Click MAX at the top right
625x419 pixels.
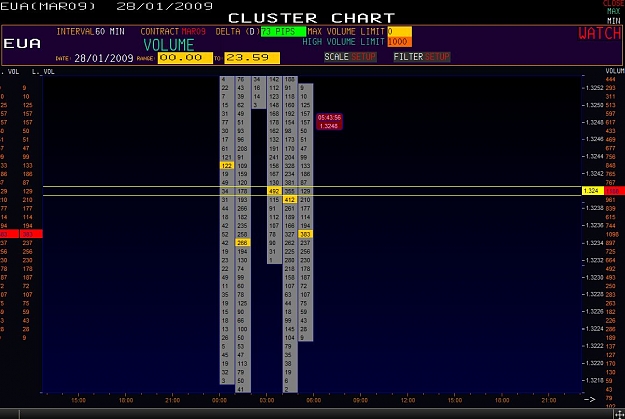(613, 12)
